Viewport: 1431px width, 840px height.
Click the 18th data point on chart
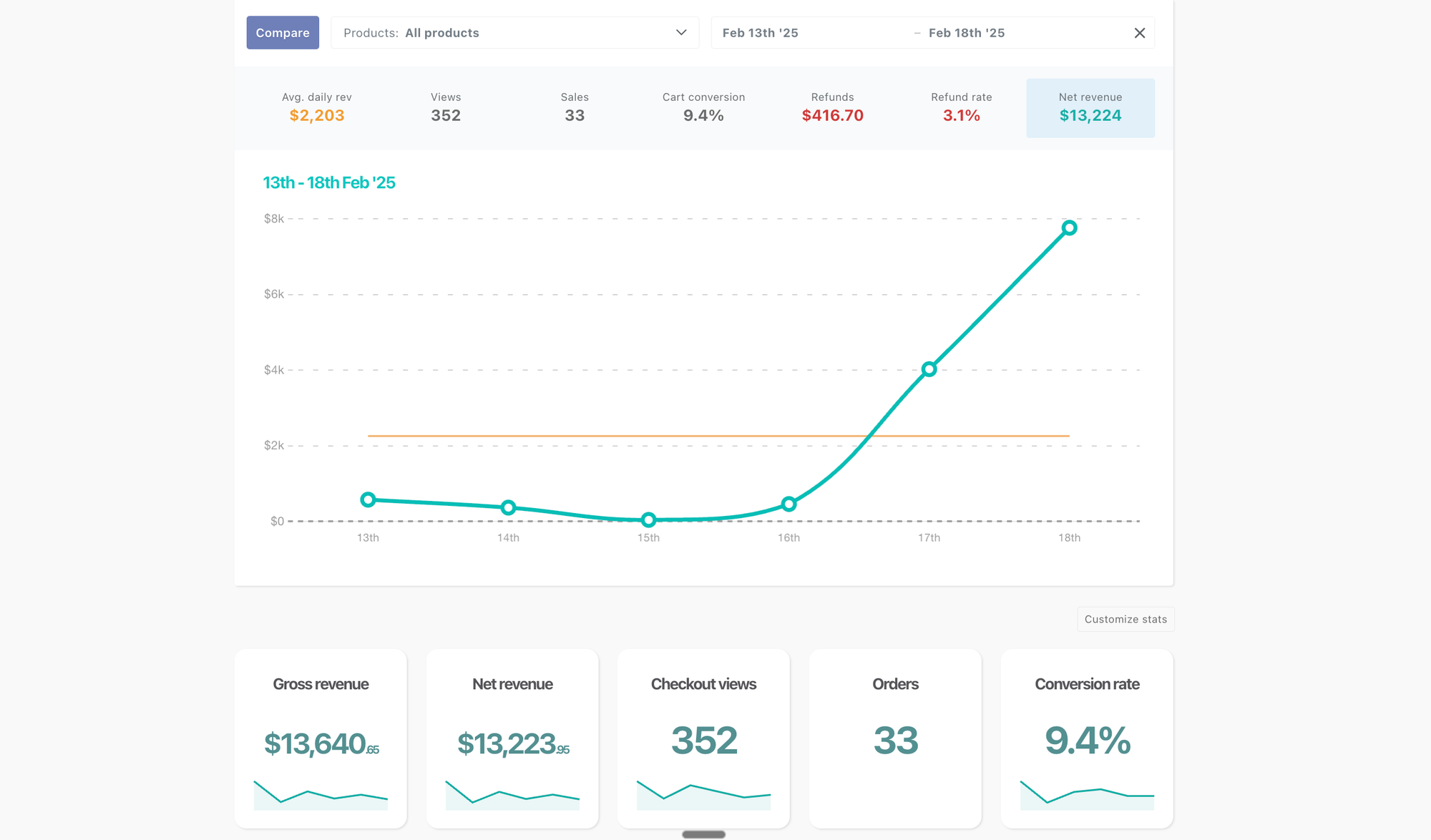coord(1069,228)
